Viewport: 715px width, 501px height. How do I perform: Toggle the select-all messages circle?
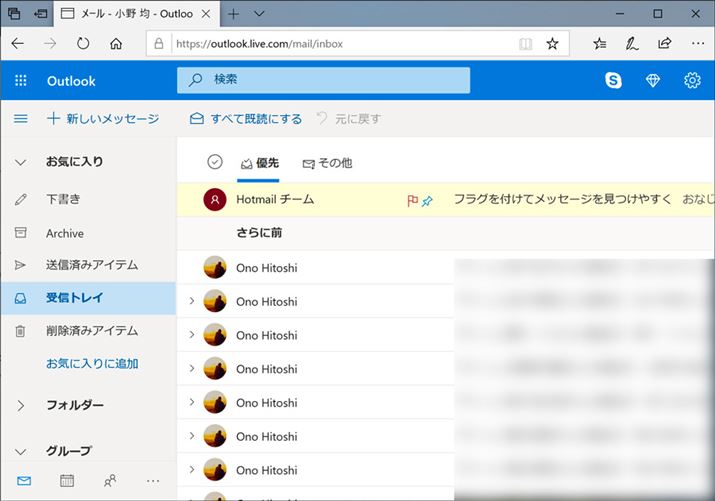coord(214,162)
